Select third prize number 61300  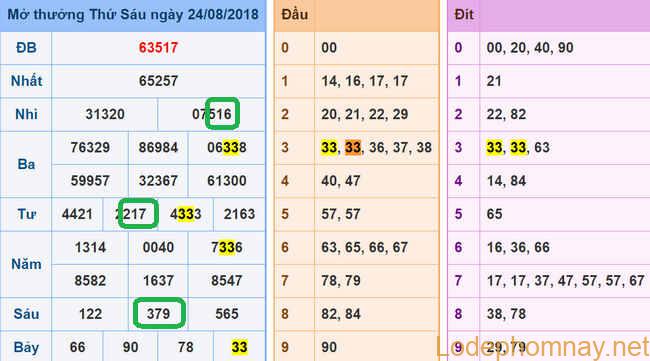pyautogui.click(x=227, y=181)
